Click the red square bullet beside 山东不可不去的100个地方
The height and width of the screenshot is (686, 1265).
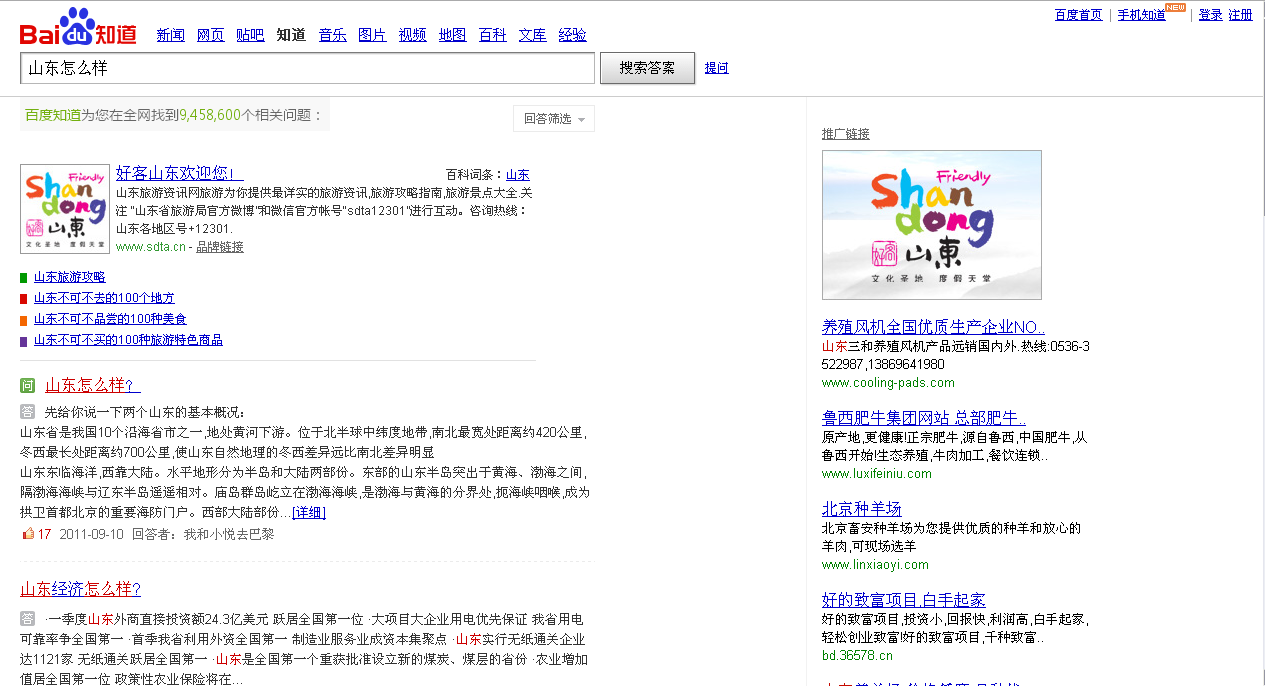point(24,298)
